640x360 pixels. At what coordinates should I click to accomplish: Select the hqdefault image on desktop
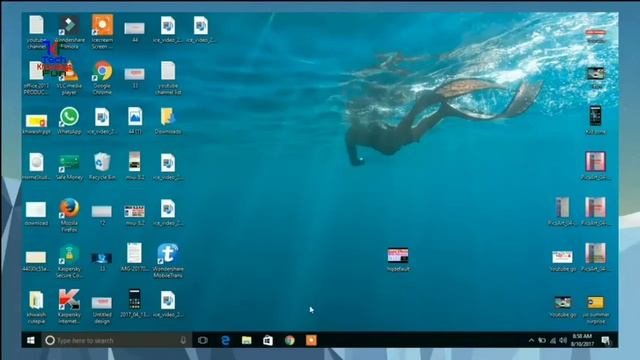[398, 260]
